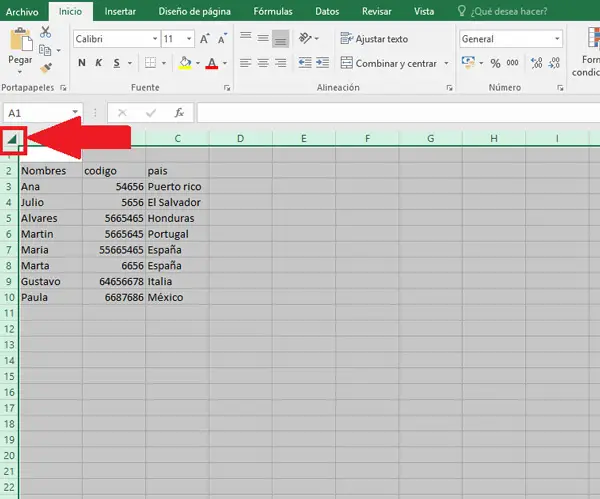The image size is (600, 499).
Task: Open the underline style dropdown arrow
Action: [130, 63]
